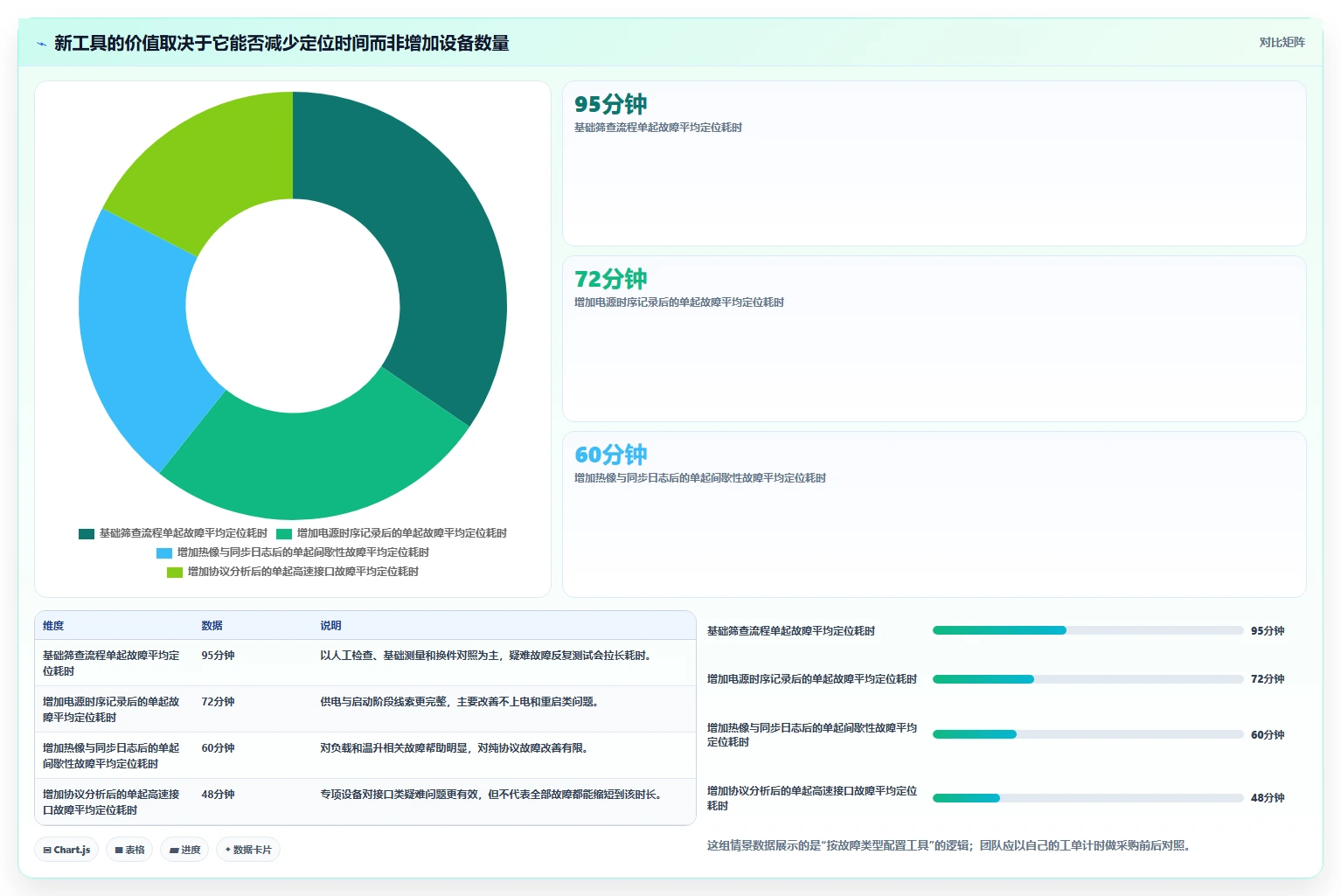Click the 进度 tag chip
This screenshot has height=896, width=1341.
(x=184, y=850)
